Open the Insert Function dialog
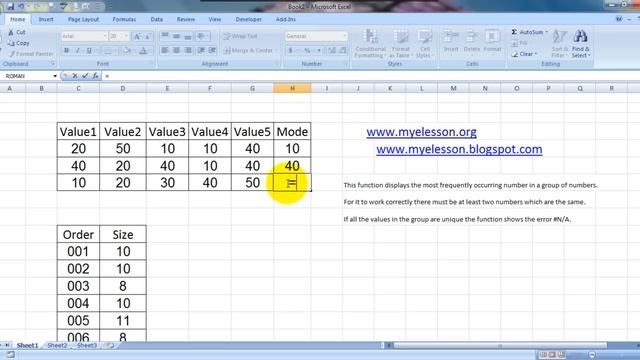 click(x=95, y=76)
